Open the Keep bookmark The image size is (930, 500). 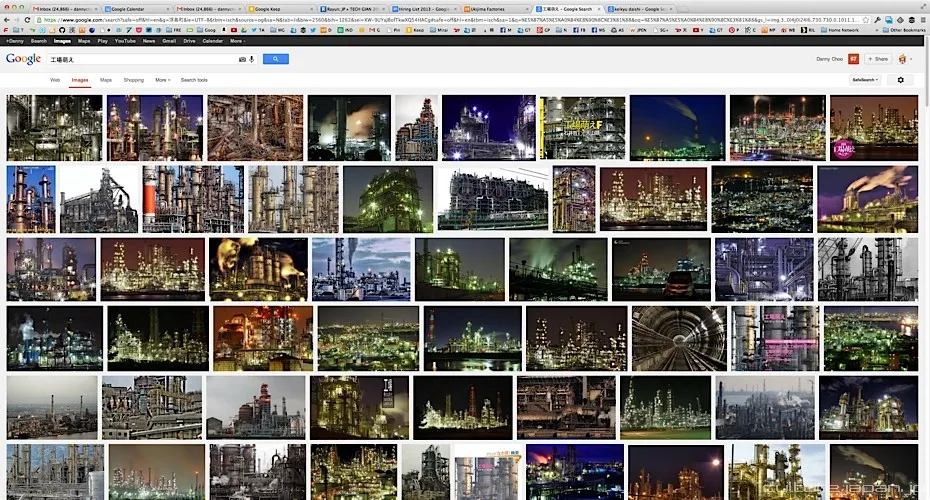click(415, 30)
